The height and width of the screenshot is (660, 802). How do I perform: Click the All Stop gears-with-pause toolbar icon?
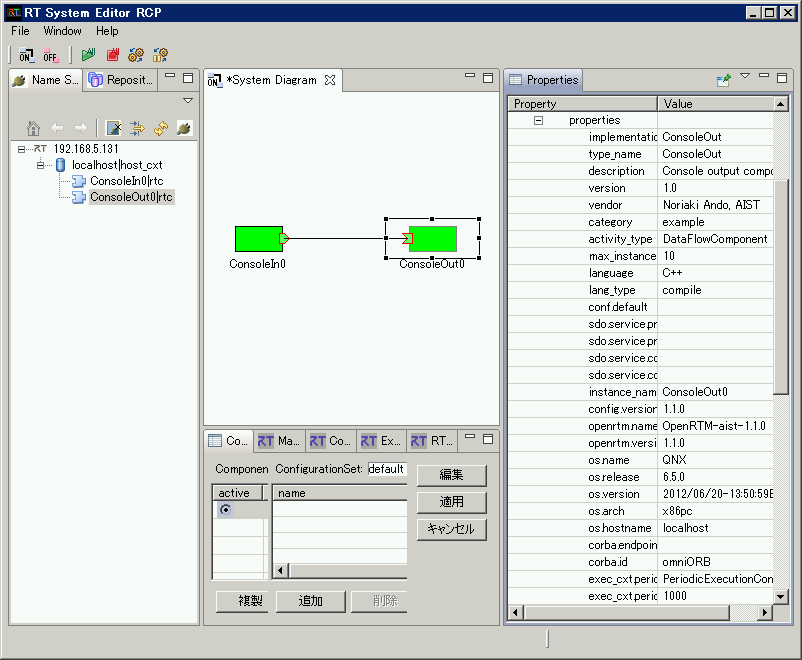[160, 54]
